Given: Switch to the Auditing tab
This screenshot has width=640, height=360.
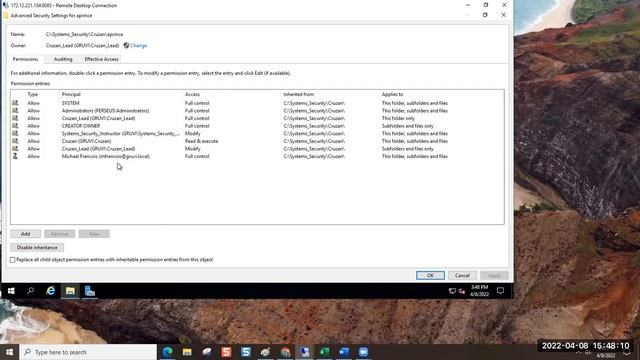Looking at the screenshot, I should tap(63, 59).
